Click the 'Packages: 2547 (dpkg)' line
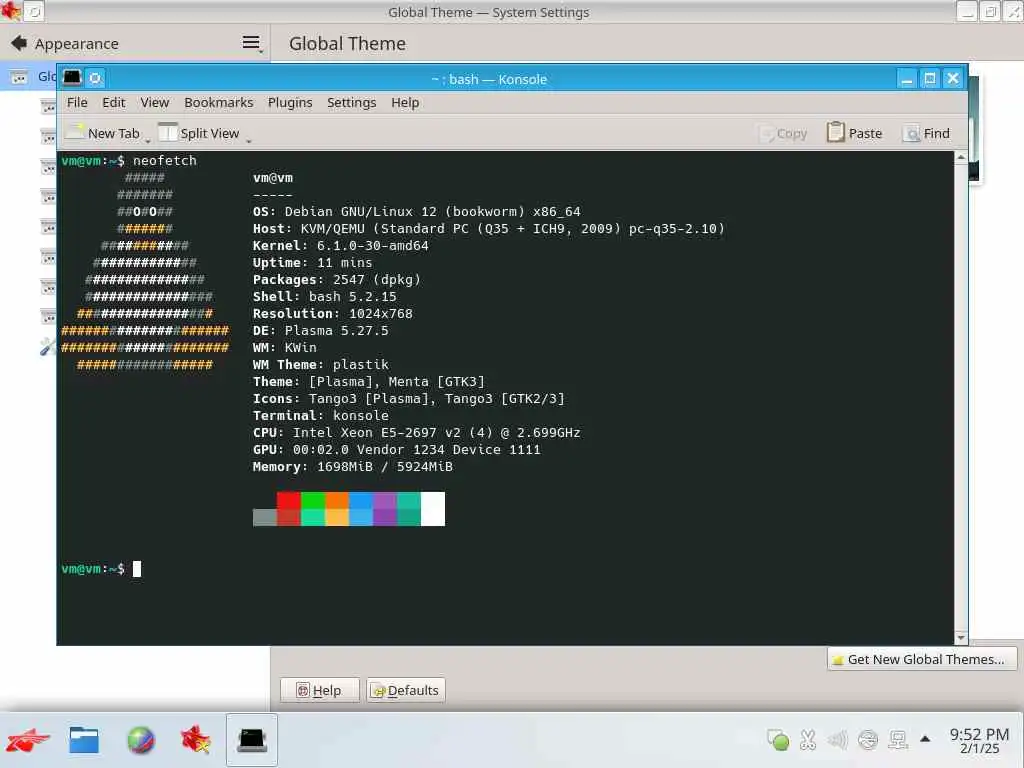 click(337, 280)
